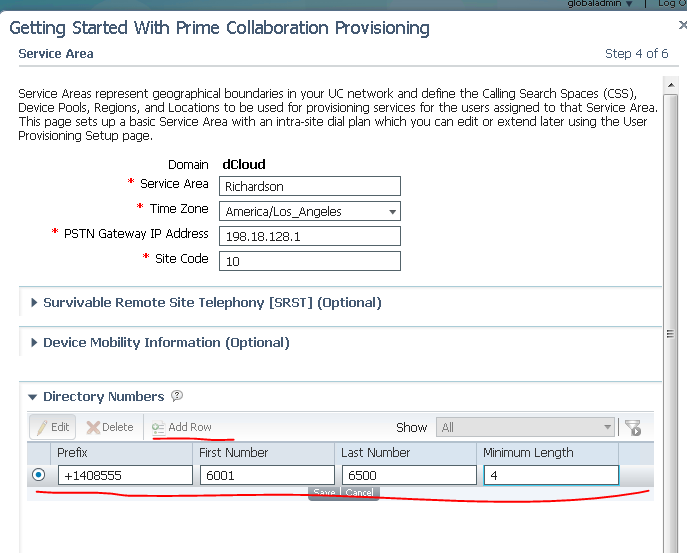Click the Prefix input field
687x553 pixels.
tap(125, 475)
